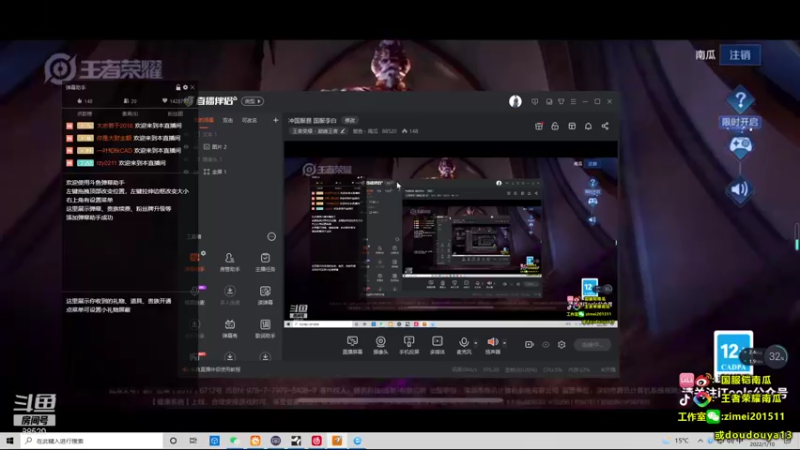Open settings gear of the danmaku helper overlay
The image size is (800, 450).
(185, 87)
